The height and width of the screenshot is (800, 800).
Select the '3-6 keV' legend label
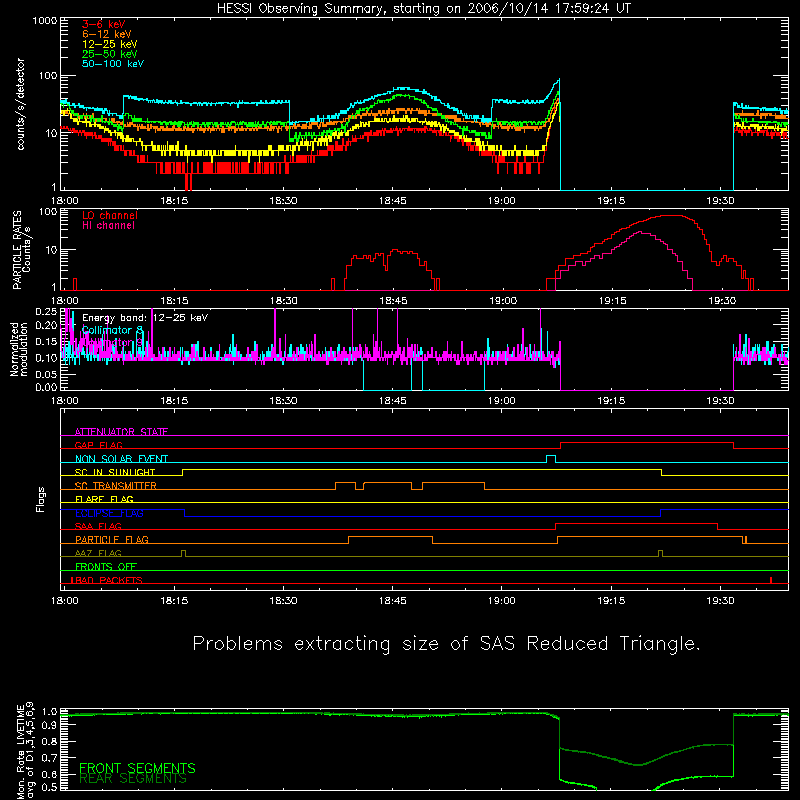pos(103,24)
